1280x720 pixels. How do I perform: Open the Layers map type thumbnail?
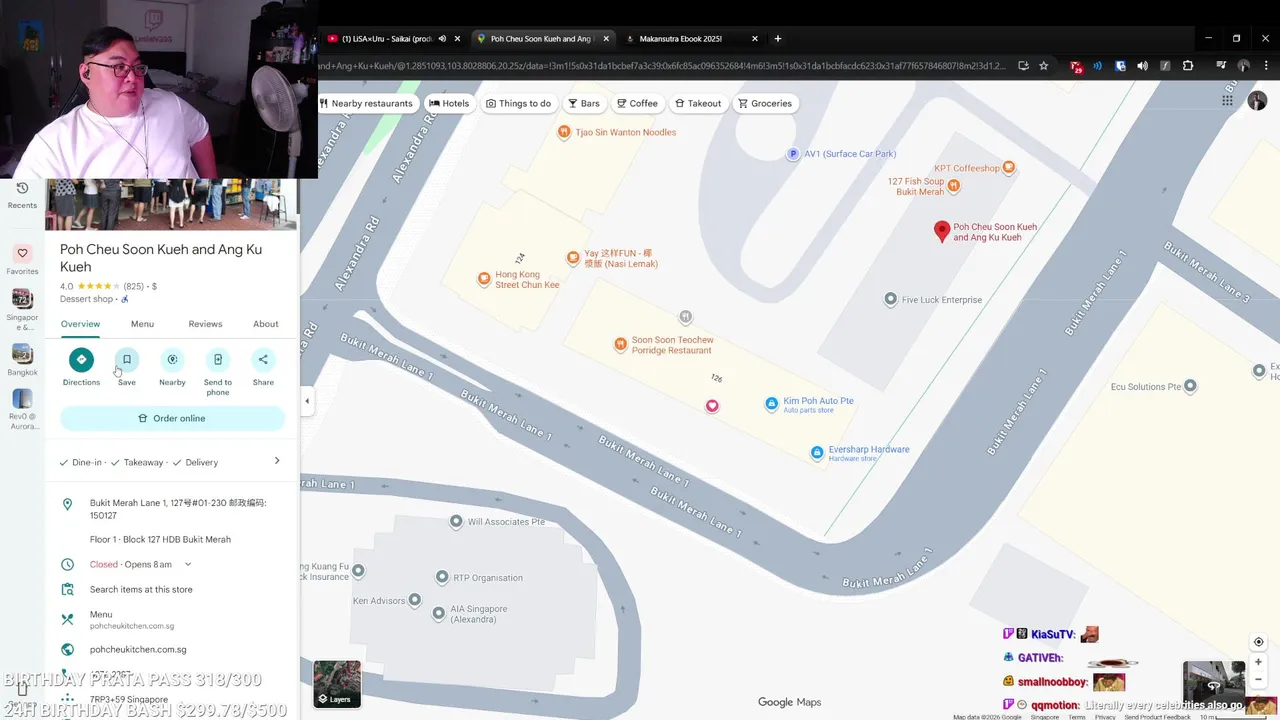(337, 684)
